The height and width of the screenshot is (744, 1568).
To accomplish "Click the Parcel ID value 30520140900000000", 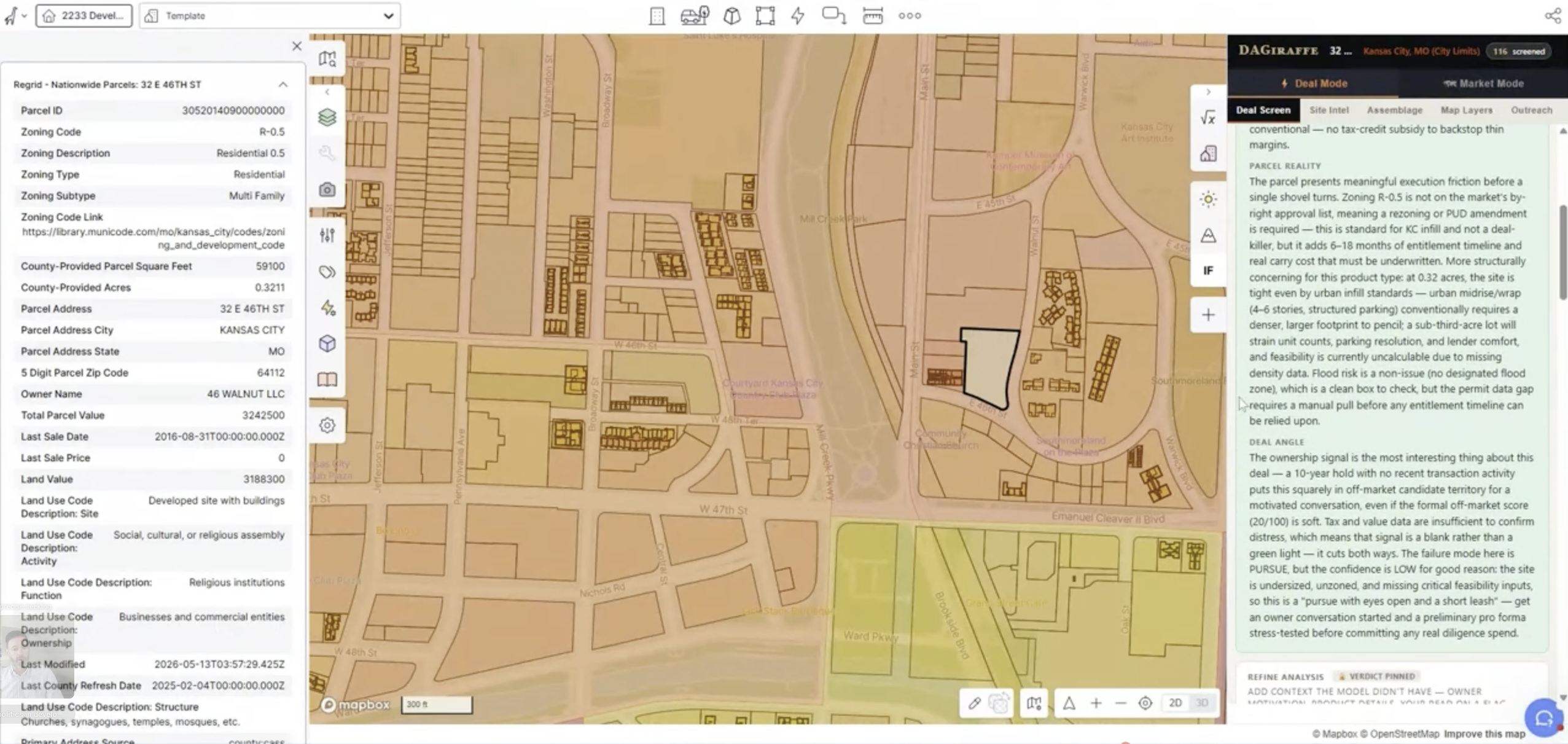I will tap(233, 111).
